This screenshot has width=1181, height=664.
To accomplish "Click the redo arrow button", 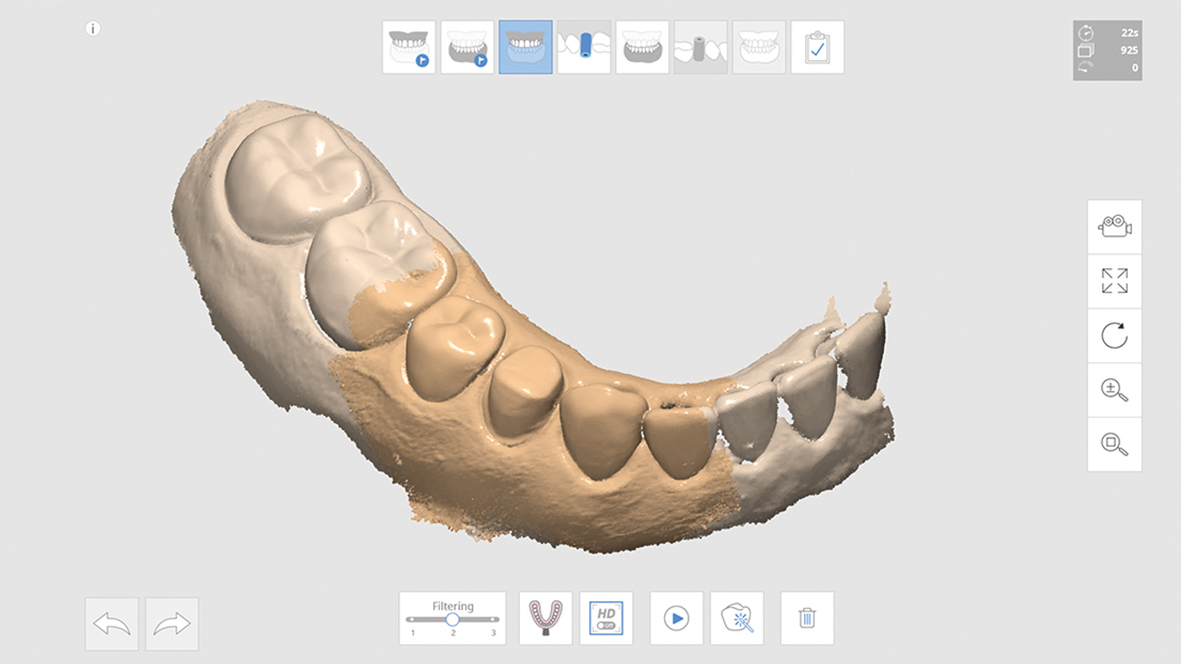I will pyautogui.click(x=172, y=624).
